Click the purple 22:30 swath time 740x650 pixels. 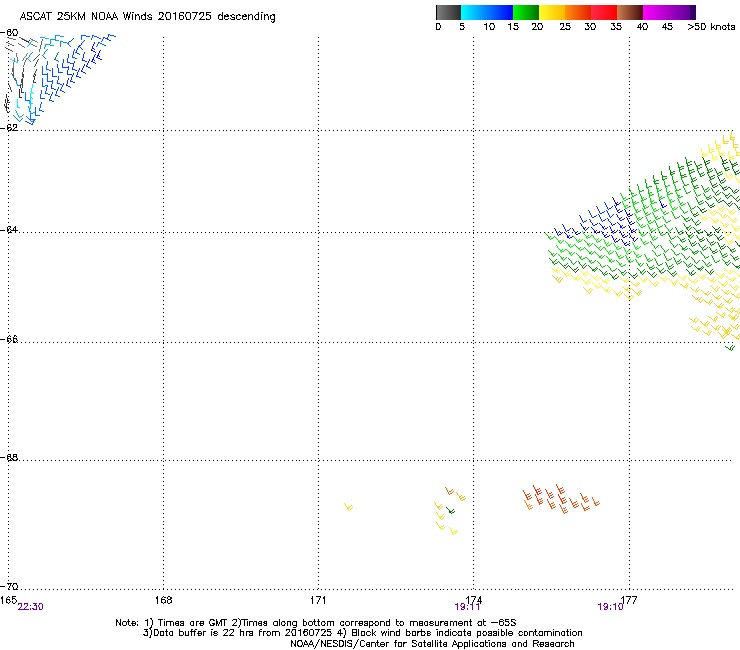[x=30, y=607]
